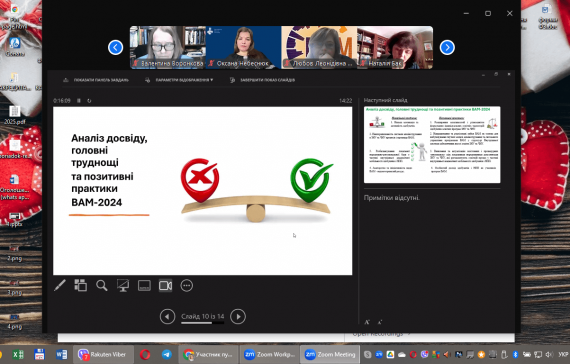Select the pen and laser pointer tool
This screenshot has width=570, height=364.
tap(60, 285)
